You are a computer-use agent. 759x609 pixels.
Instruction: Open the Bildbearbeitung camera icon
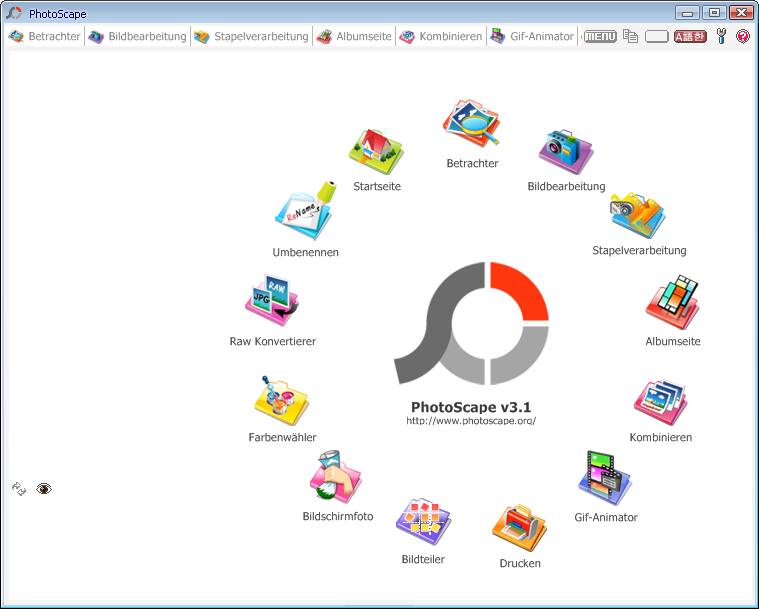pos(566,152)
